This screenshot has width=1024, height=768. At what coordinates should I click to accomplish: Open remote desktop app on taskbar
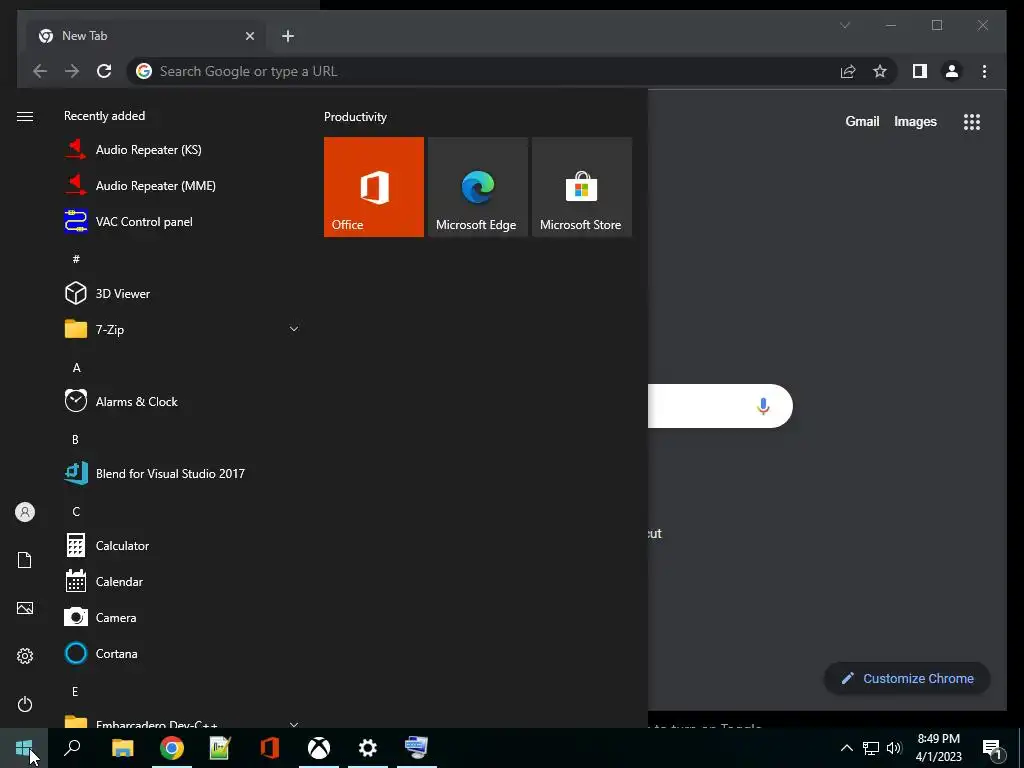417,748
